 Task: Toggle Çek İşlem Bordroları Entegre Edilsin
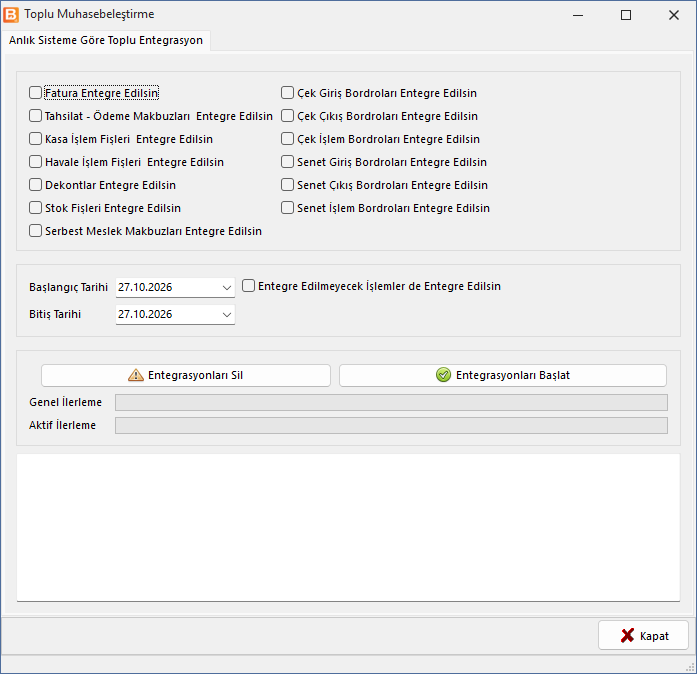287,139
